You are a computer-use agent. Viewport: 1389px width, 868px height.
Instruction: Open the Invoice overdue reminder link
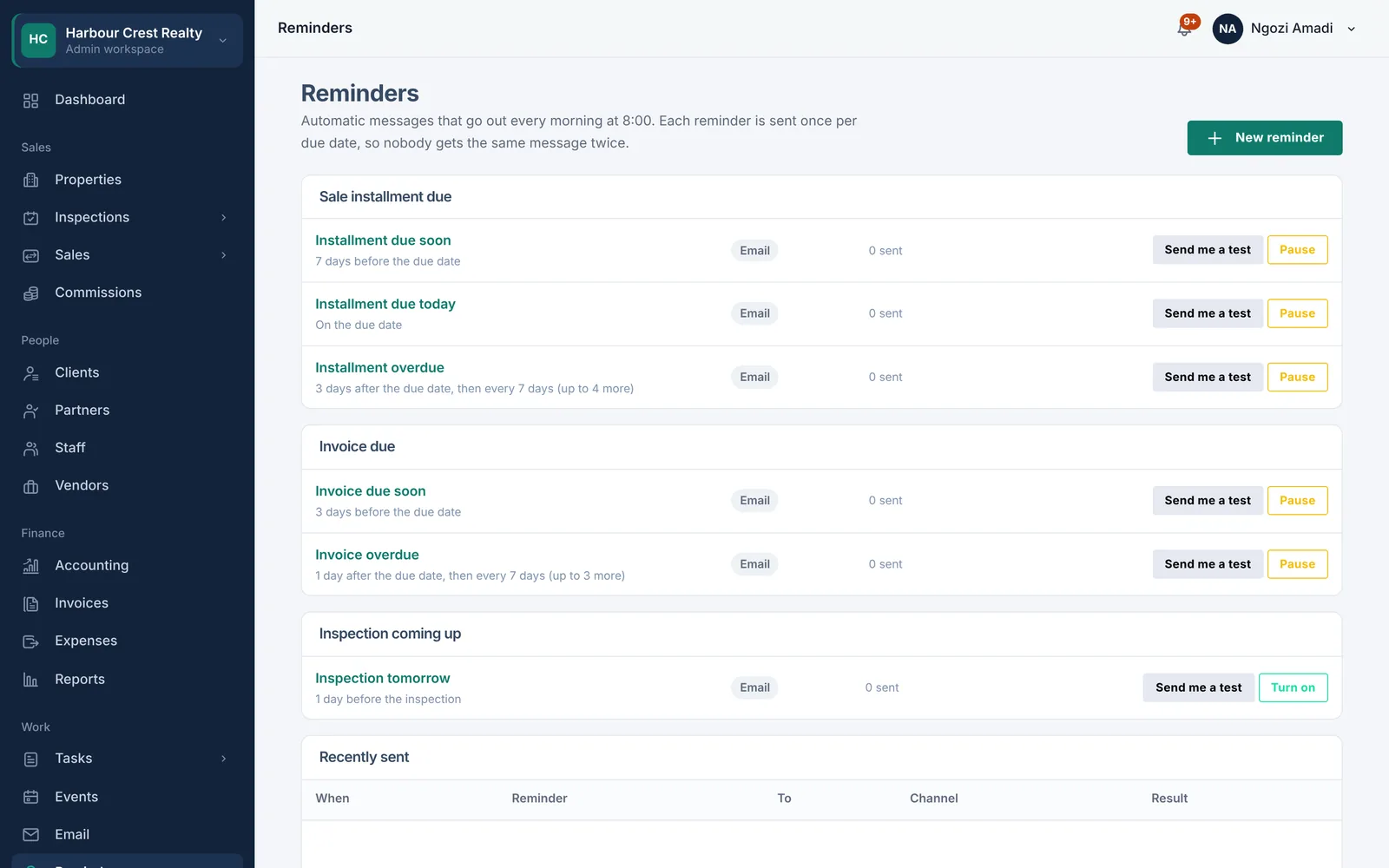pos(367,555)
